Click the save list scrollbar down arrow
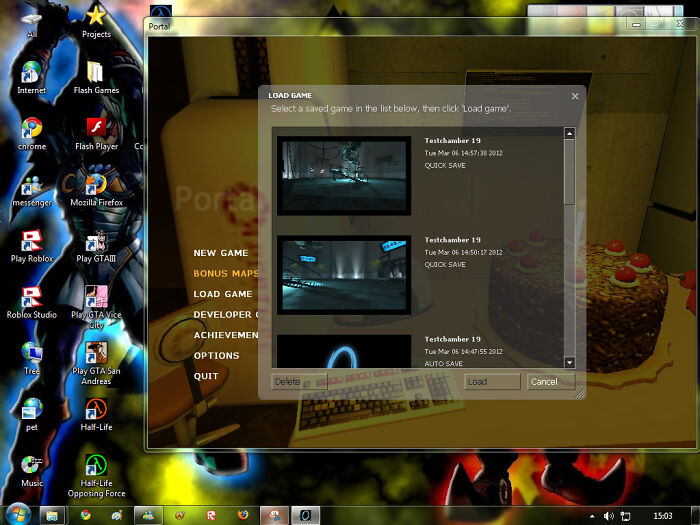 pyautogui.click(x=569, y=362)
